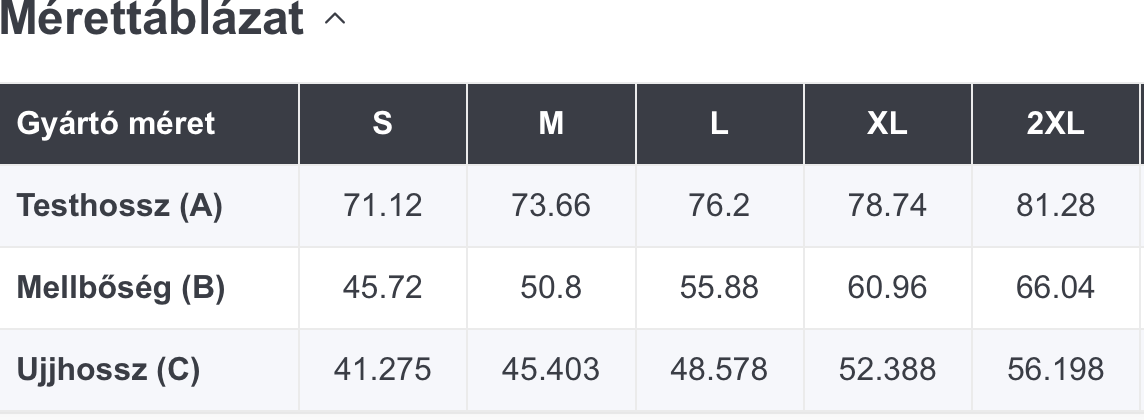Image resolution: width=1144 pixels, height=420 pixels.
Task: Select the S size column header
Action: click(383, 124)
